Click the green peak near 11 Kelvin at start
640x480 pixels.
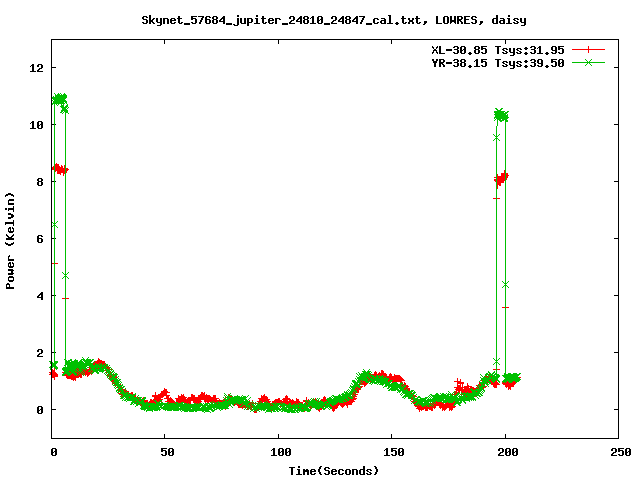click(x=59, y=100)
